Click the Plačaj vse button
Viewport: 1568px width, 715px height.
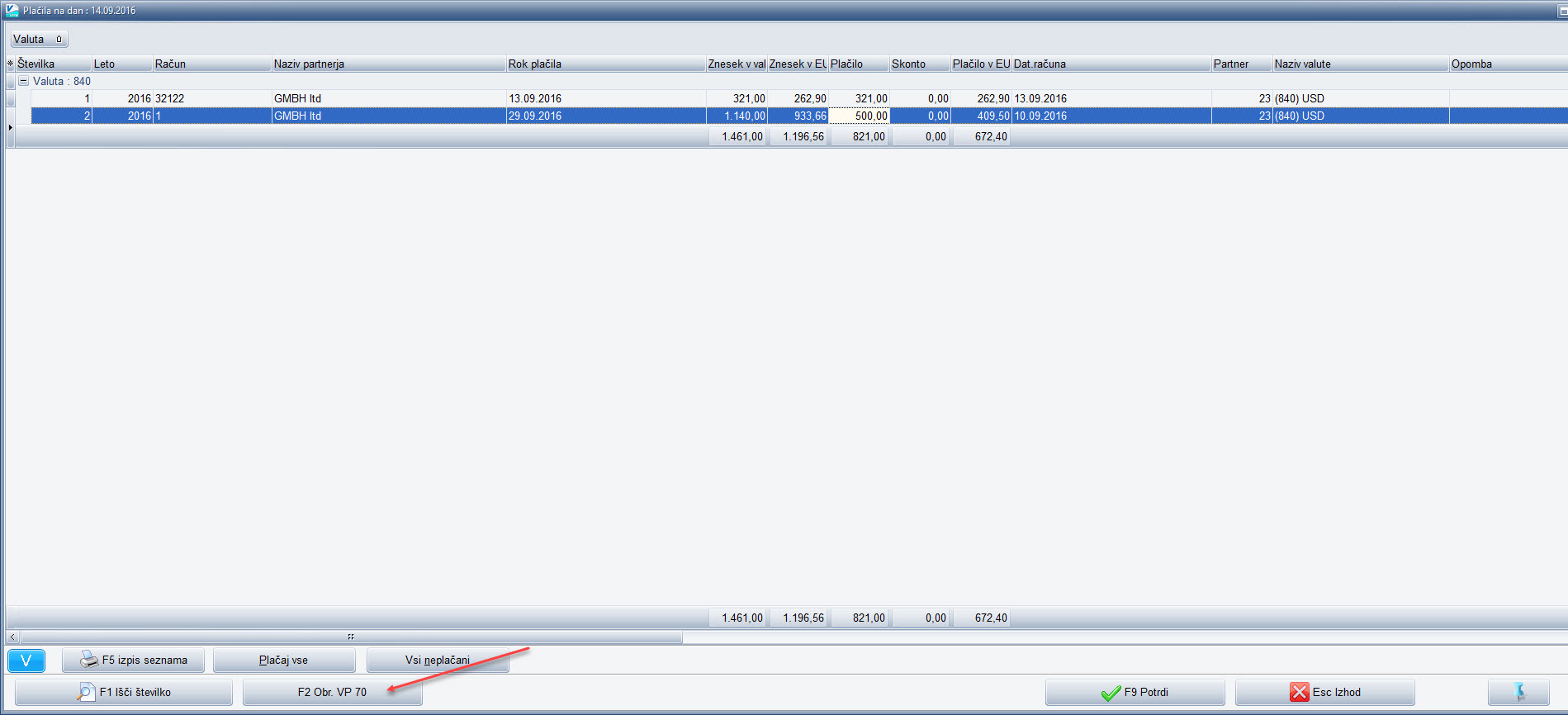click(x=284, y=661)
